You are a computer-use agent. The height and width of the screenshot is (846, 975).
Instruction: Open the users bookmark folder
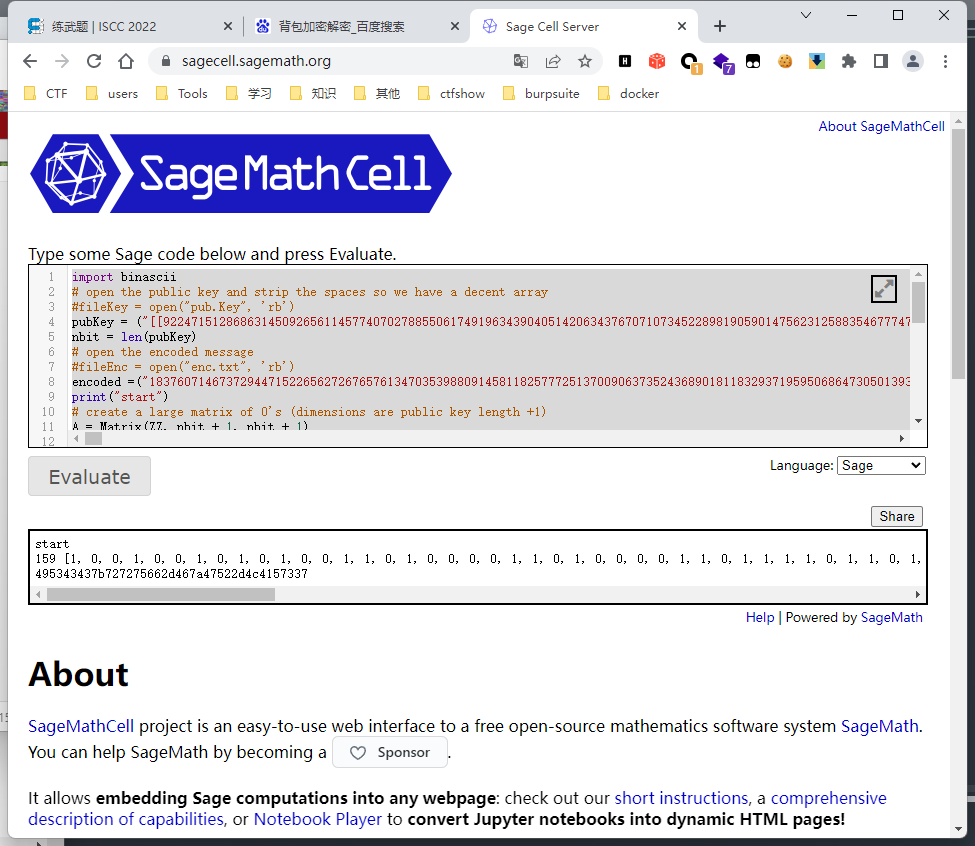coord(112,93)
